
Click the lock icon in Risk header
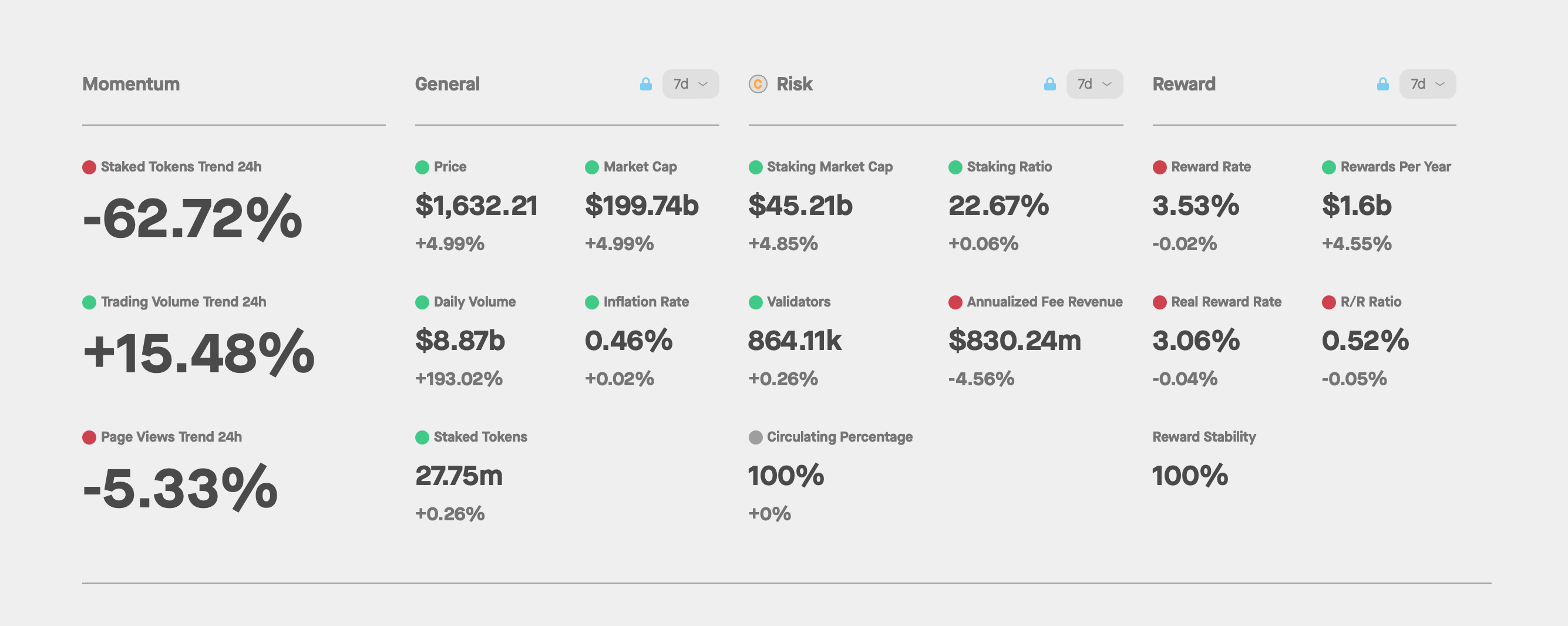pos(1049,84)
